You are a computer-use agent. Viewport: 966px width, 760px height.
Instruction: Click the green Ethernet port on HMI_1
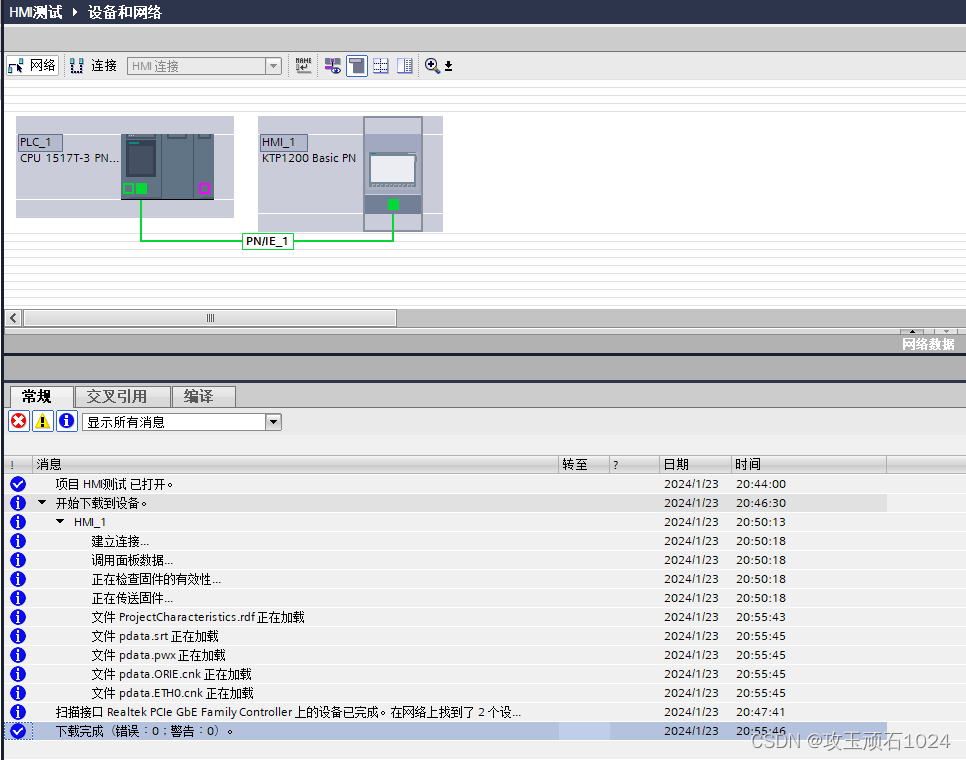[x=393, y=204]
